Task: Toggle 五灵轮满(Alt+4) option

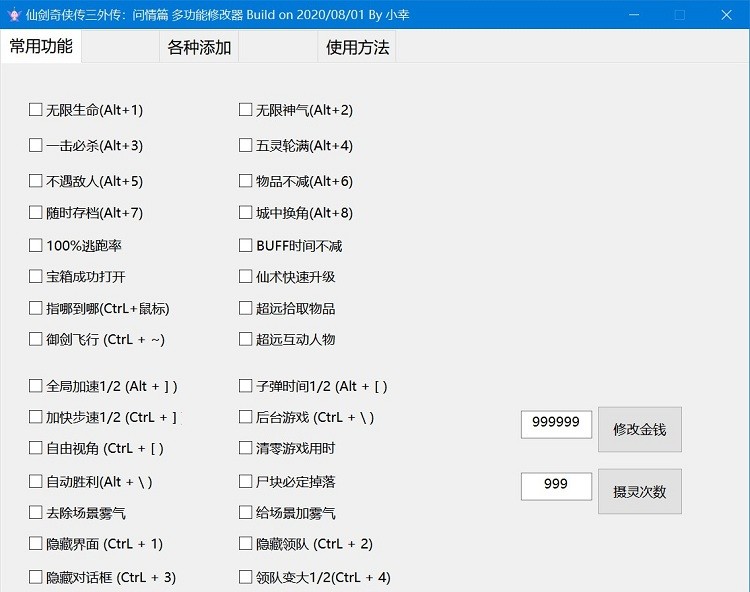Action: [245, 145]
